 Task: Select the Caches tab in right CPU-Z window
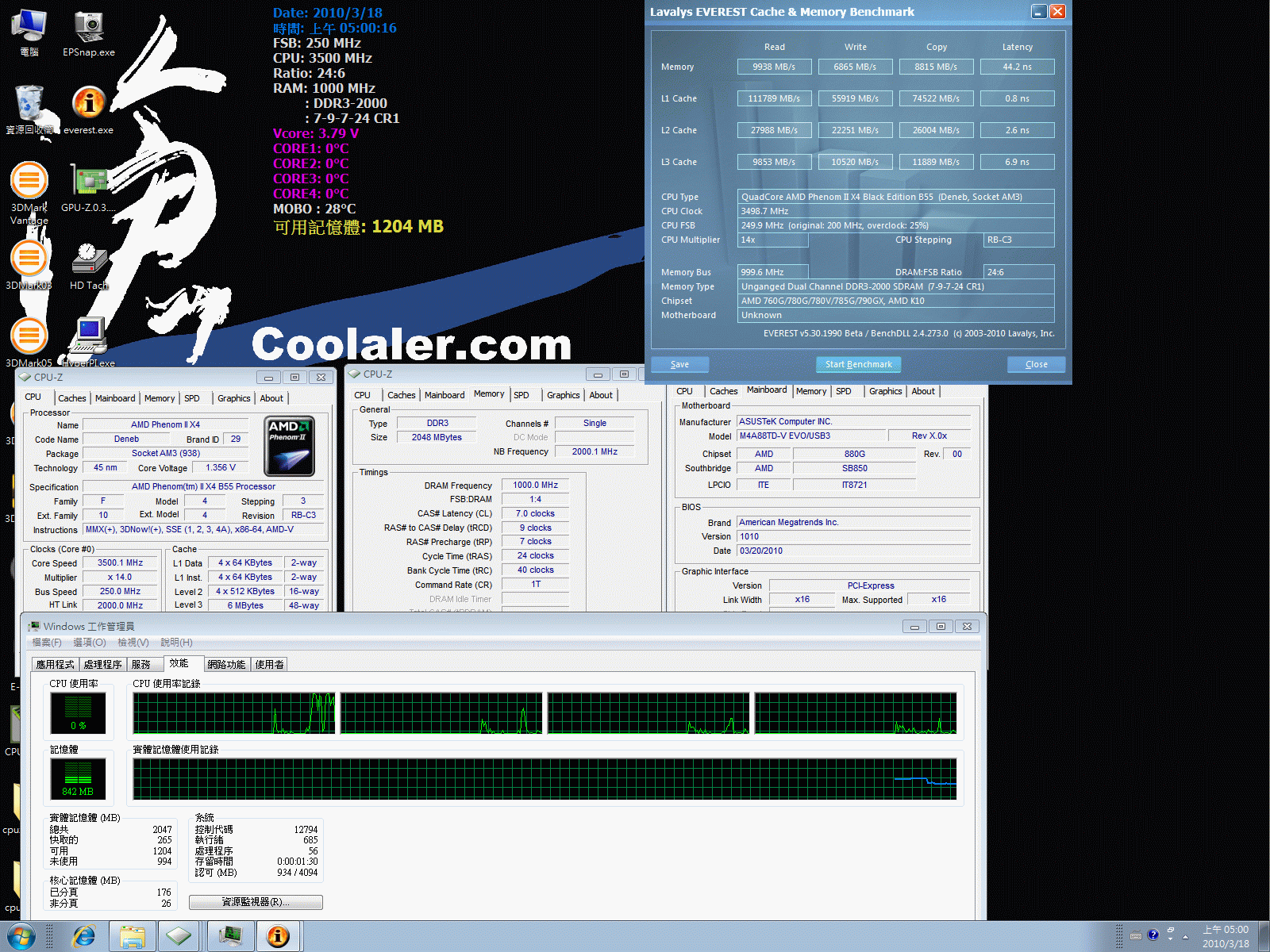[x=724, y=391]
